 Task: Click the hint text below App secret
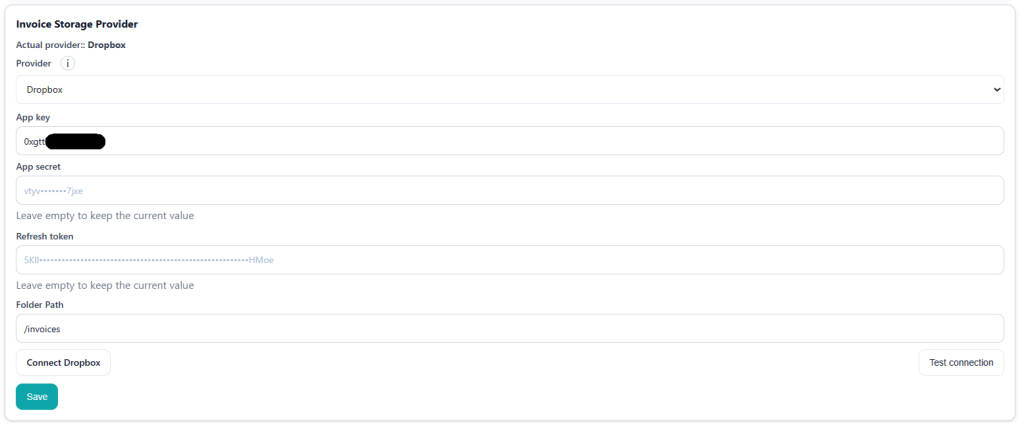pos(105,215)
